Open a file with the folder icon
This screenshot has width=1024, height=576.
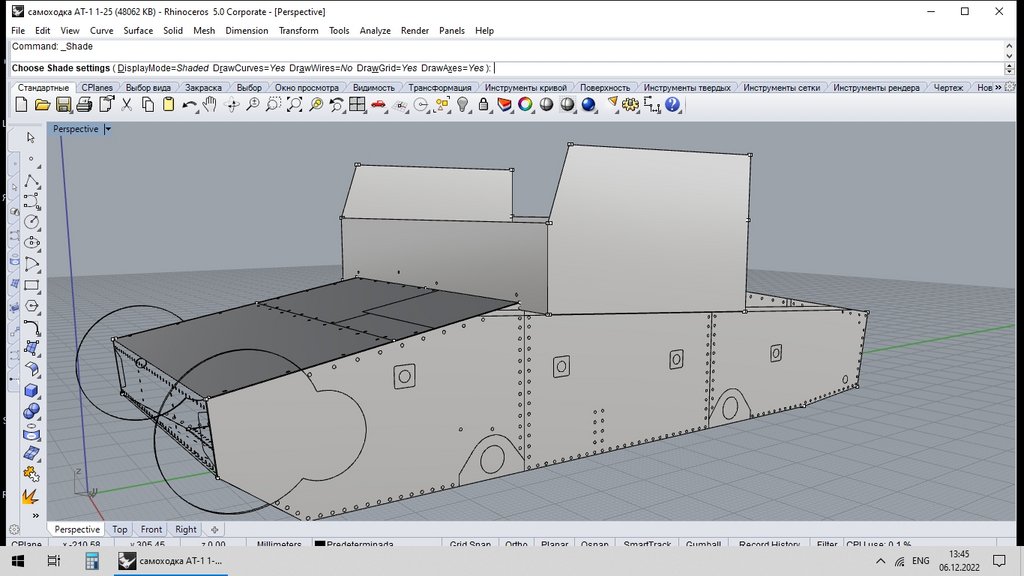pyautogui.click(x=42, y=104)
